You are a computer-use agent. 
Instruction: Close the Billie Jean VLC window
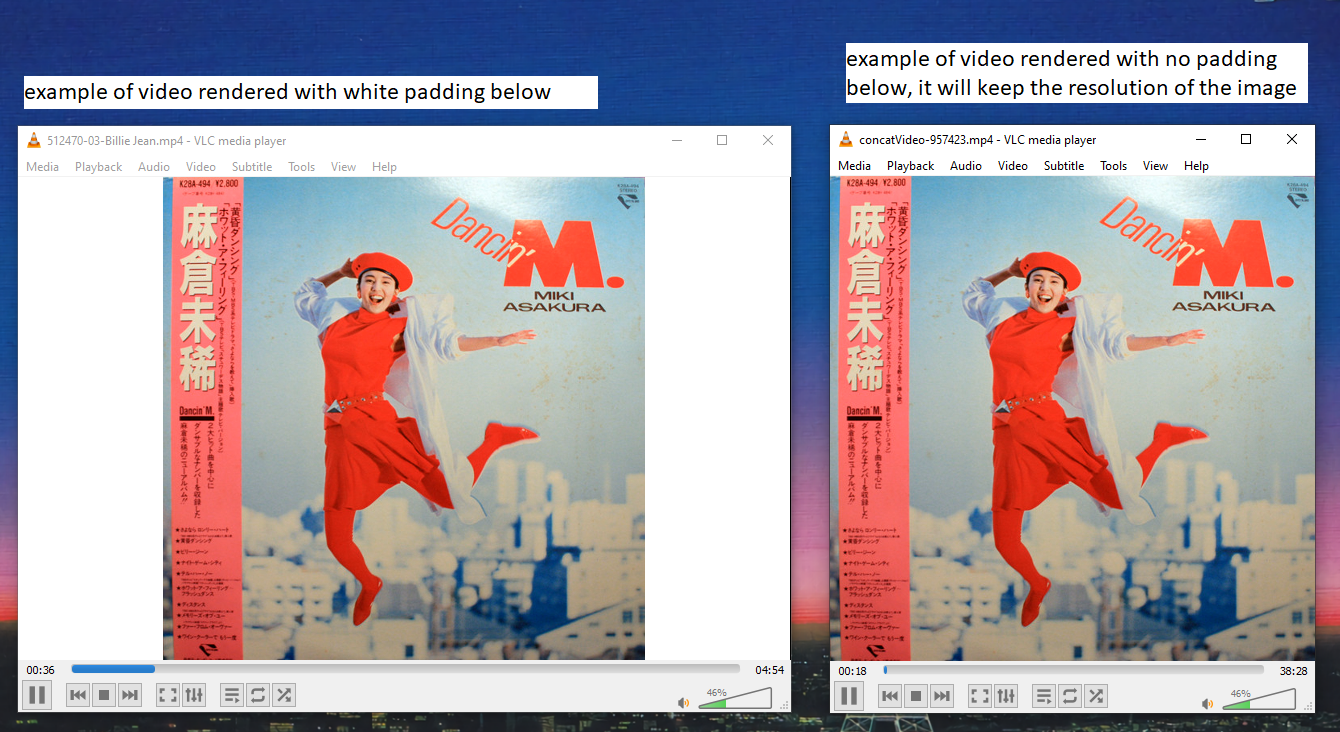(768, 141)
